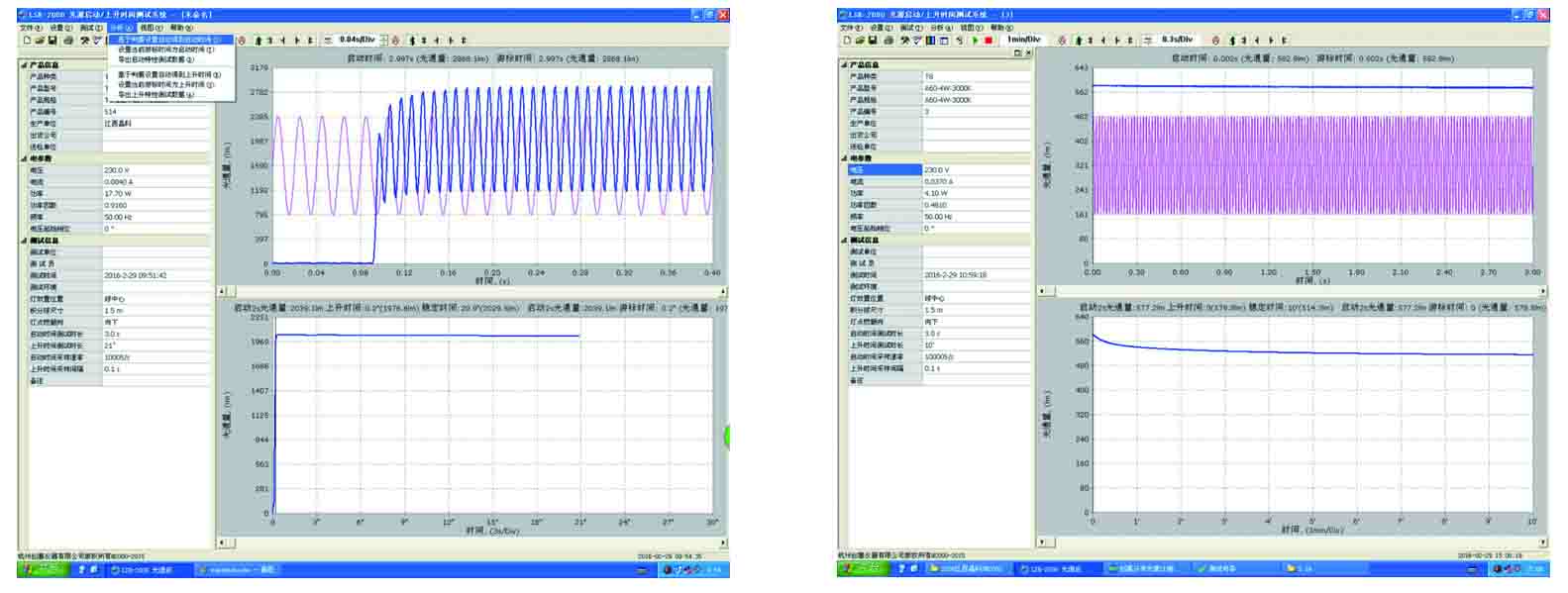
Task: Click 1min/Div scale field in right window
Action: pyautogui.click(x=1024, y=40)
